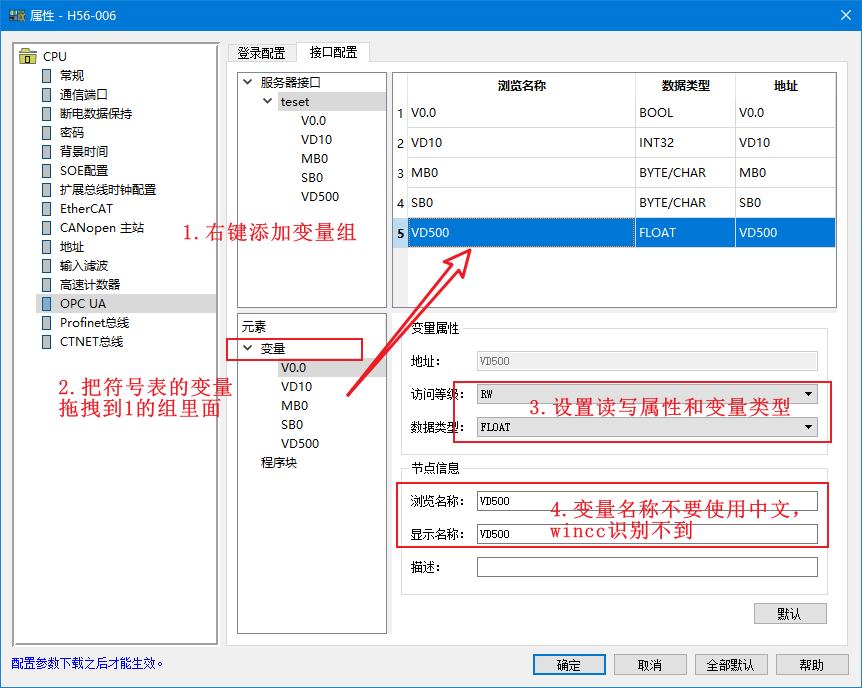This screenshot has width=862, height=688.
Task: Click the page icon beside CTNET总线
Action: [47, 342]
